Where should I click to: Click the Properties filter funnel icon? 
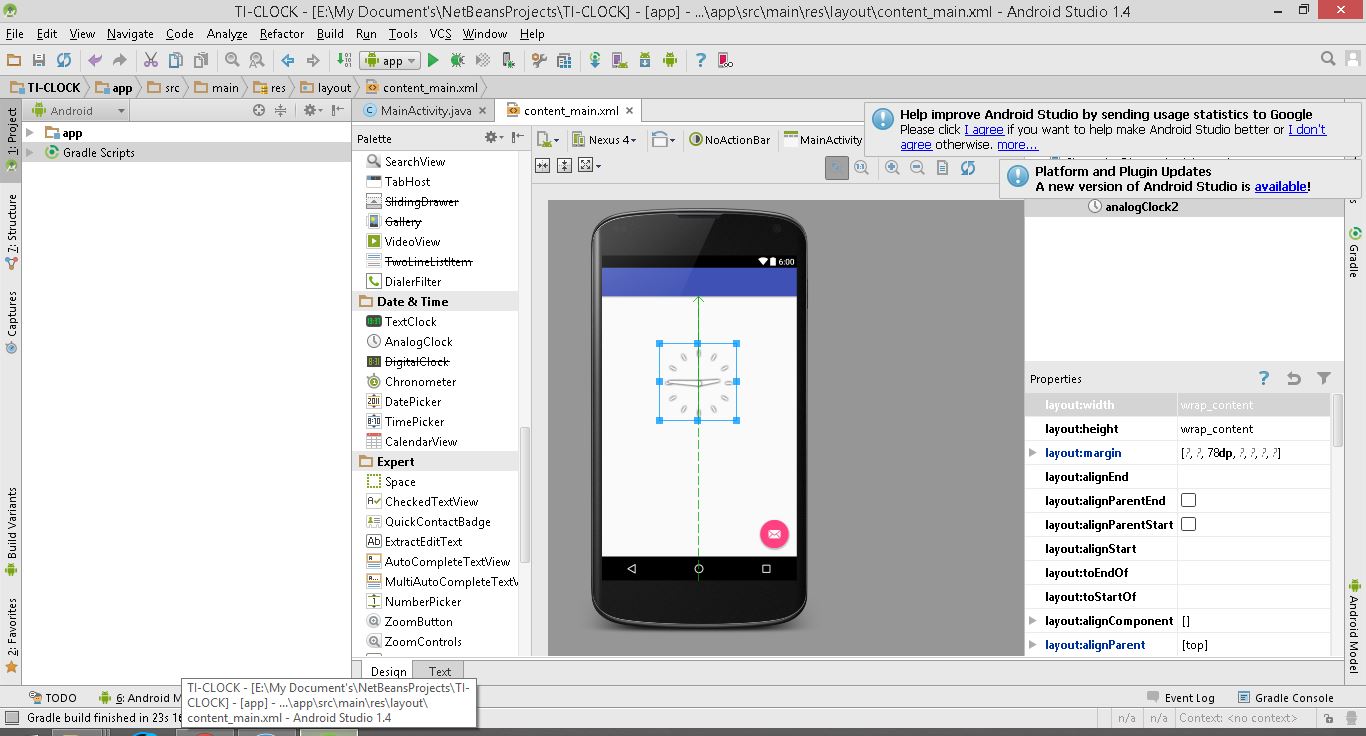coord(1324,378)
